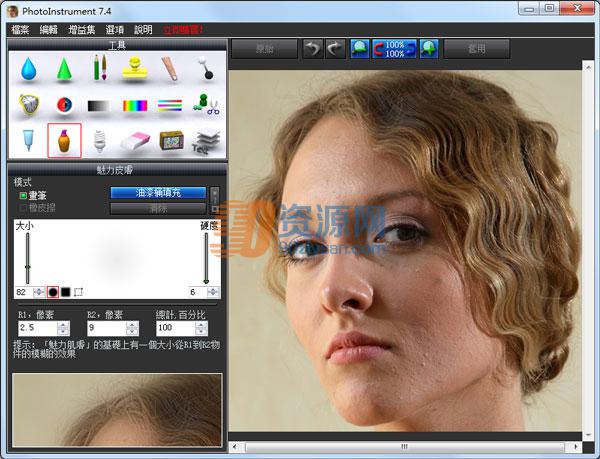
Task: Click the zoom in magnifier
Action: [429, 49]
